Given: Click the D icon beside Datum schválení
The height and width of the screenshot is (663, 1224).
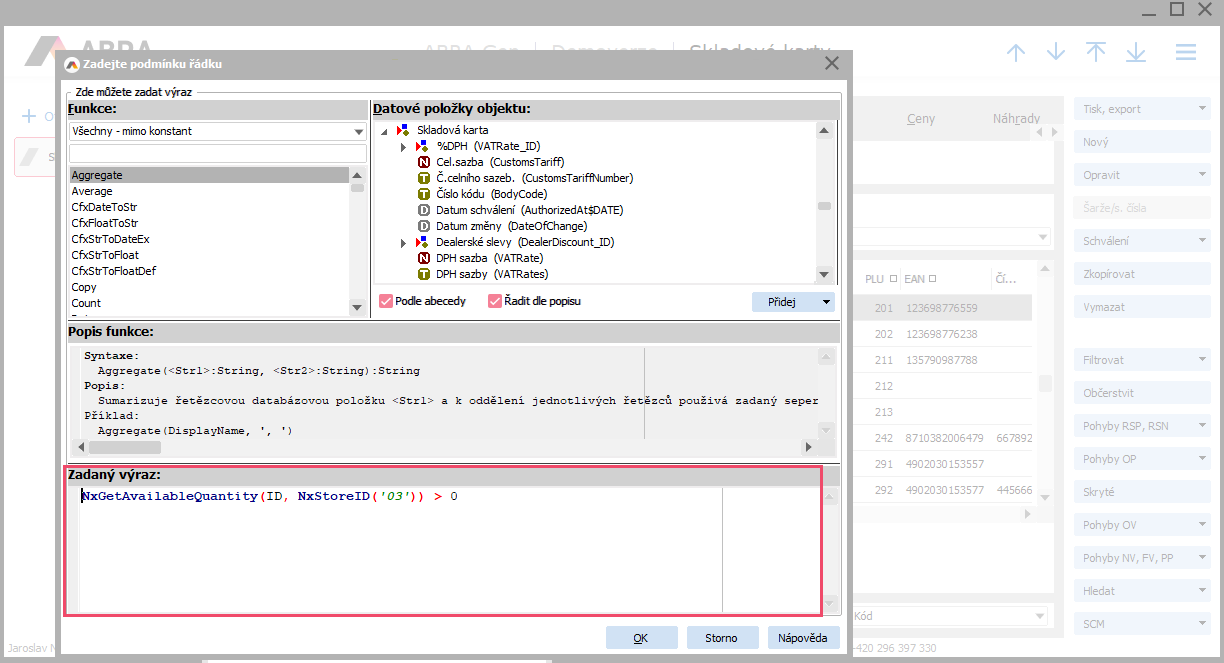Looking at the screenshot, I should tap(424, 210).
